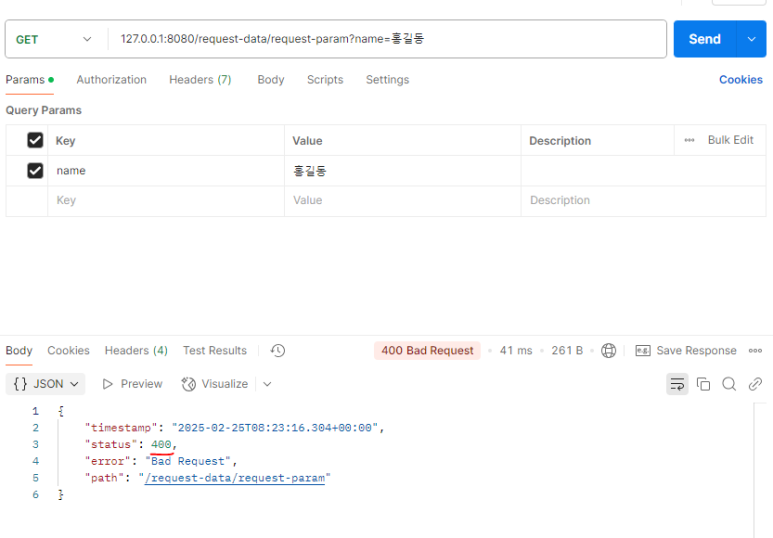
Task: Select the response Body tab
Action: click(19, 351)
